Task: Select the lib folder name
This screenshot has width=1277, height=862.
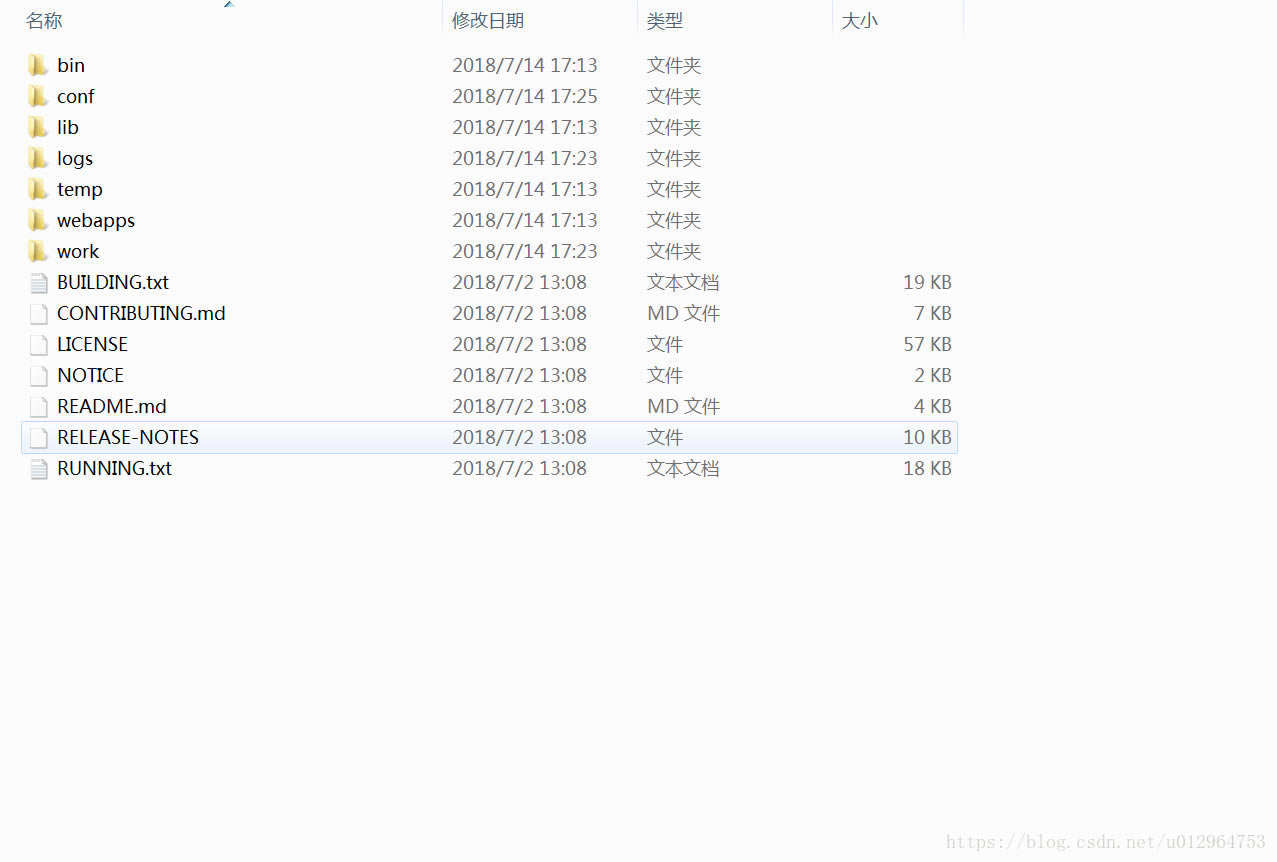Action: 68,127
